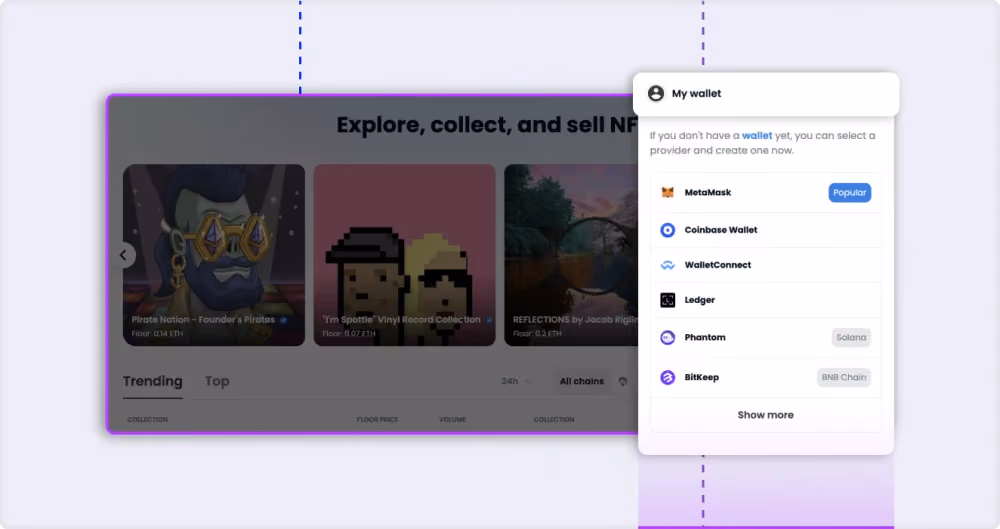1000x529 pixels.
Task: Open I'm Spottie Vinyl Record Collection card
Action: coord(404,255)
